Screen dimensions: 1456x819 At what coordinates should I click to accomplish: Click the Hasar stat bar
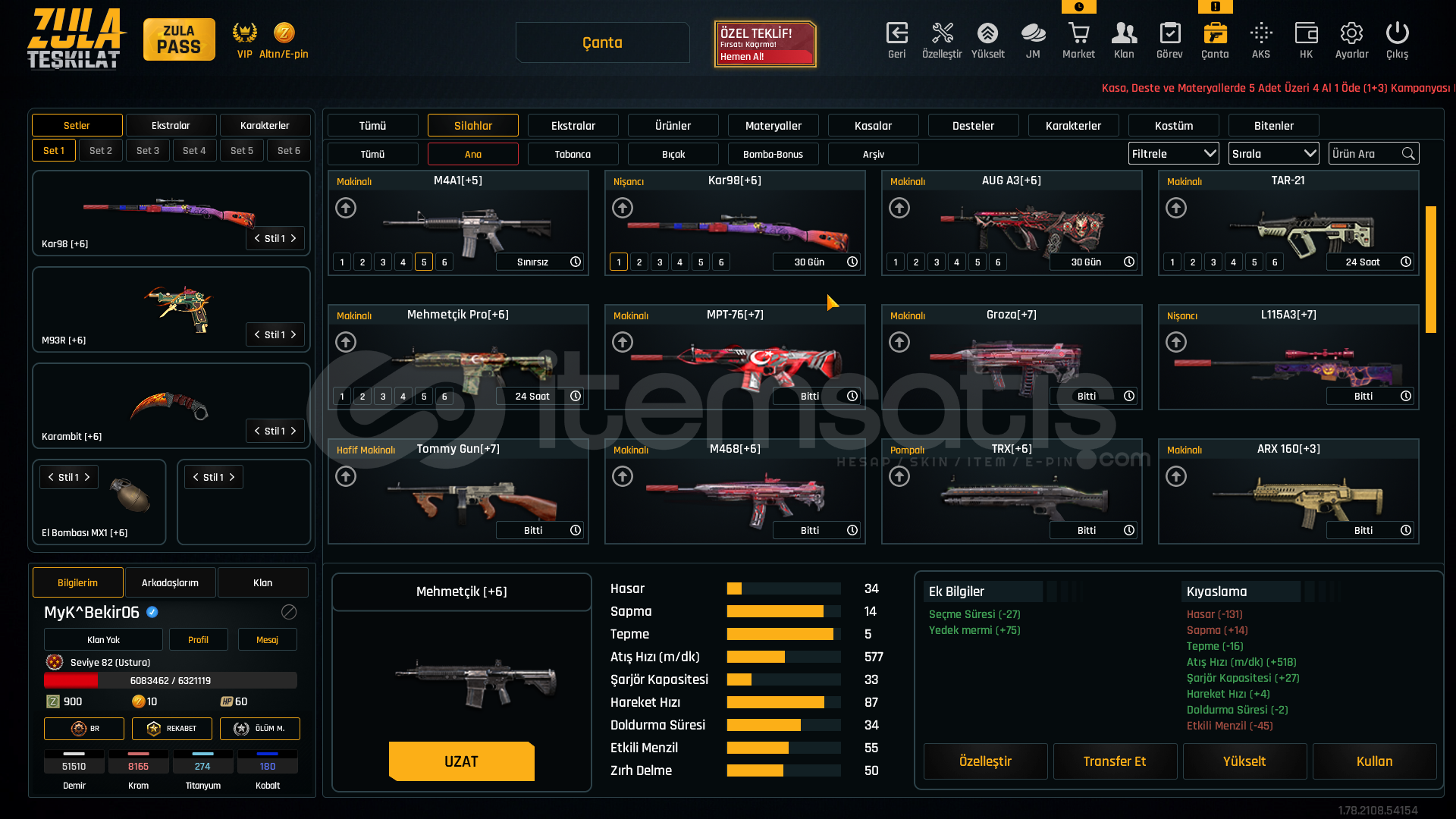783,588
